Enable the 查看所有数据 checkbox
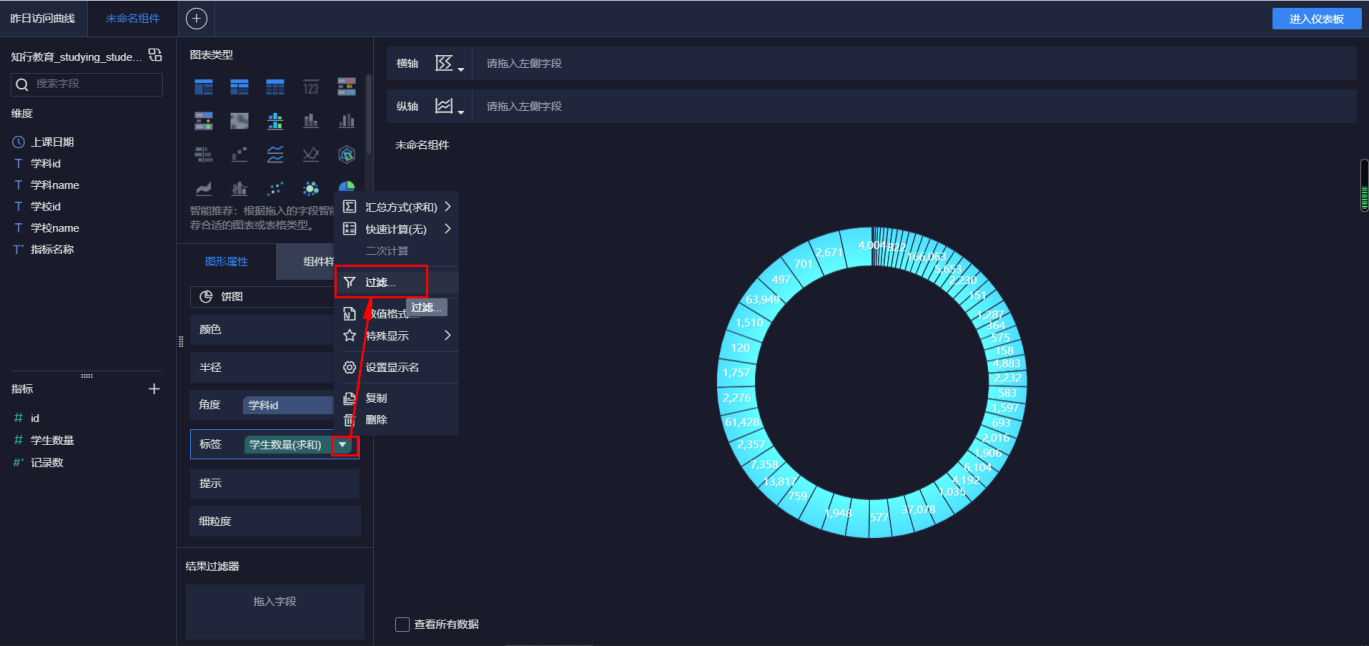 (x=403, y=623)
